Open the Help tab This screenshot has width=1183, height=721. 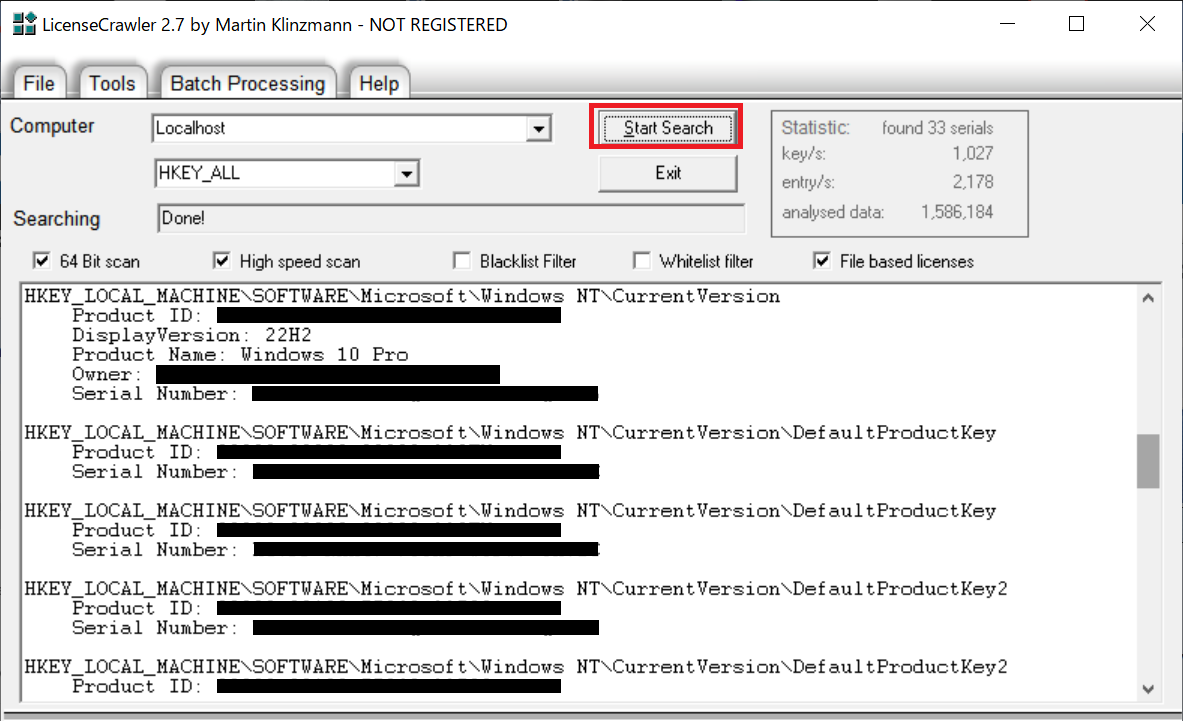378,84
